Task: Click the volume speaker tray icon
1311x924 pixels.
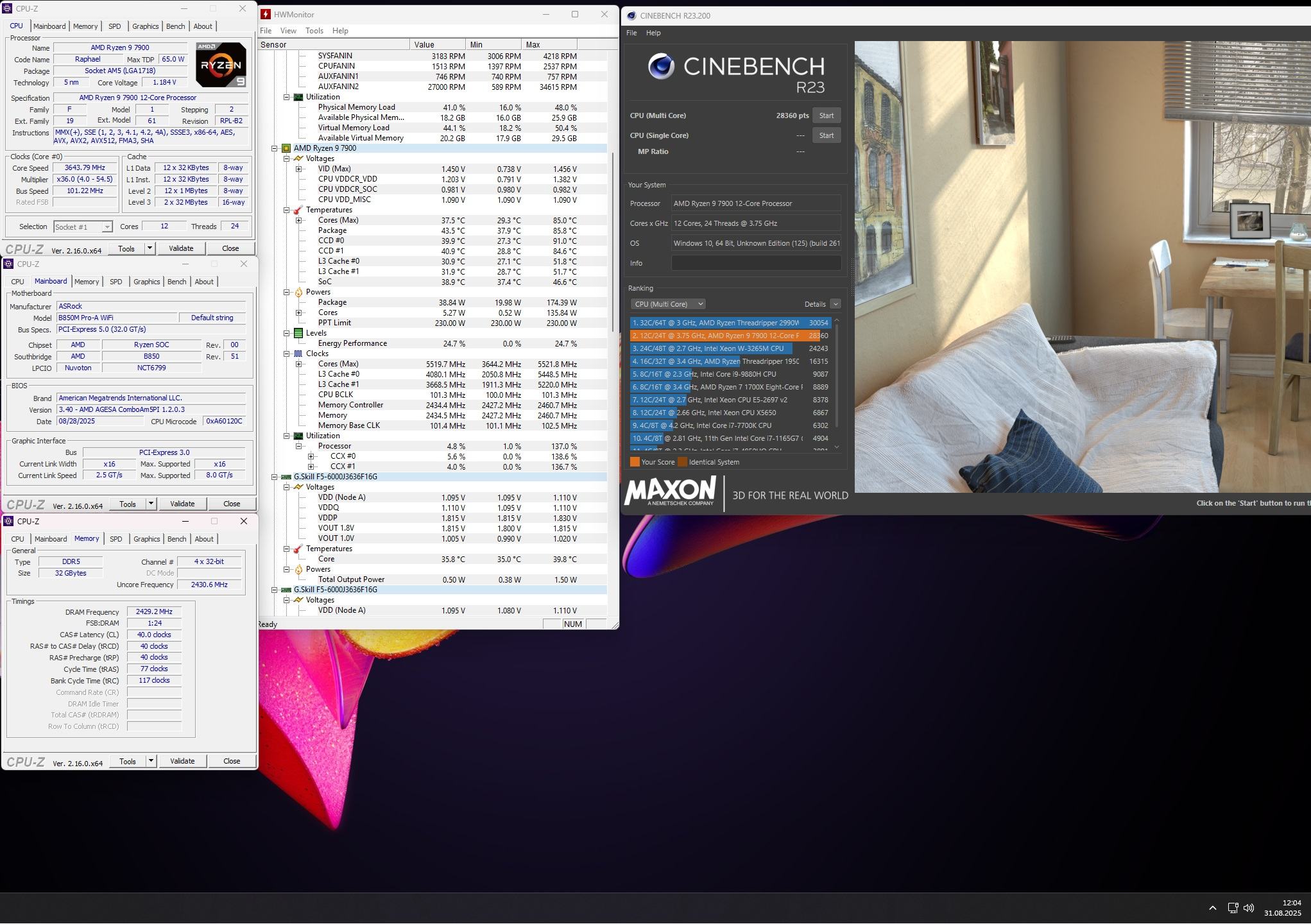Action: click(x=1249, y=907)
